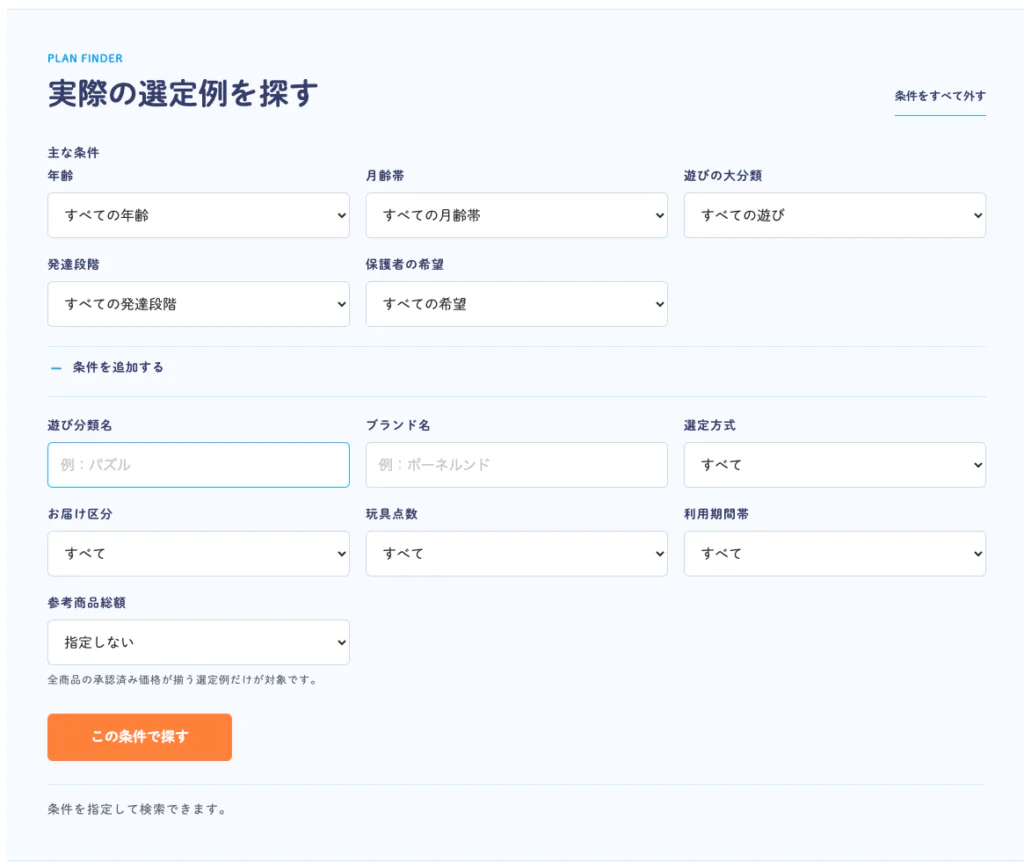This screenshot has width=1024, height=863.
Task: Click the 遊び分類名 text field
Action: coord(199,464)
